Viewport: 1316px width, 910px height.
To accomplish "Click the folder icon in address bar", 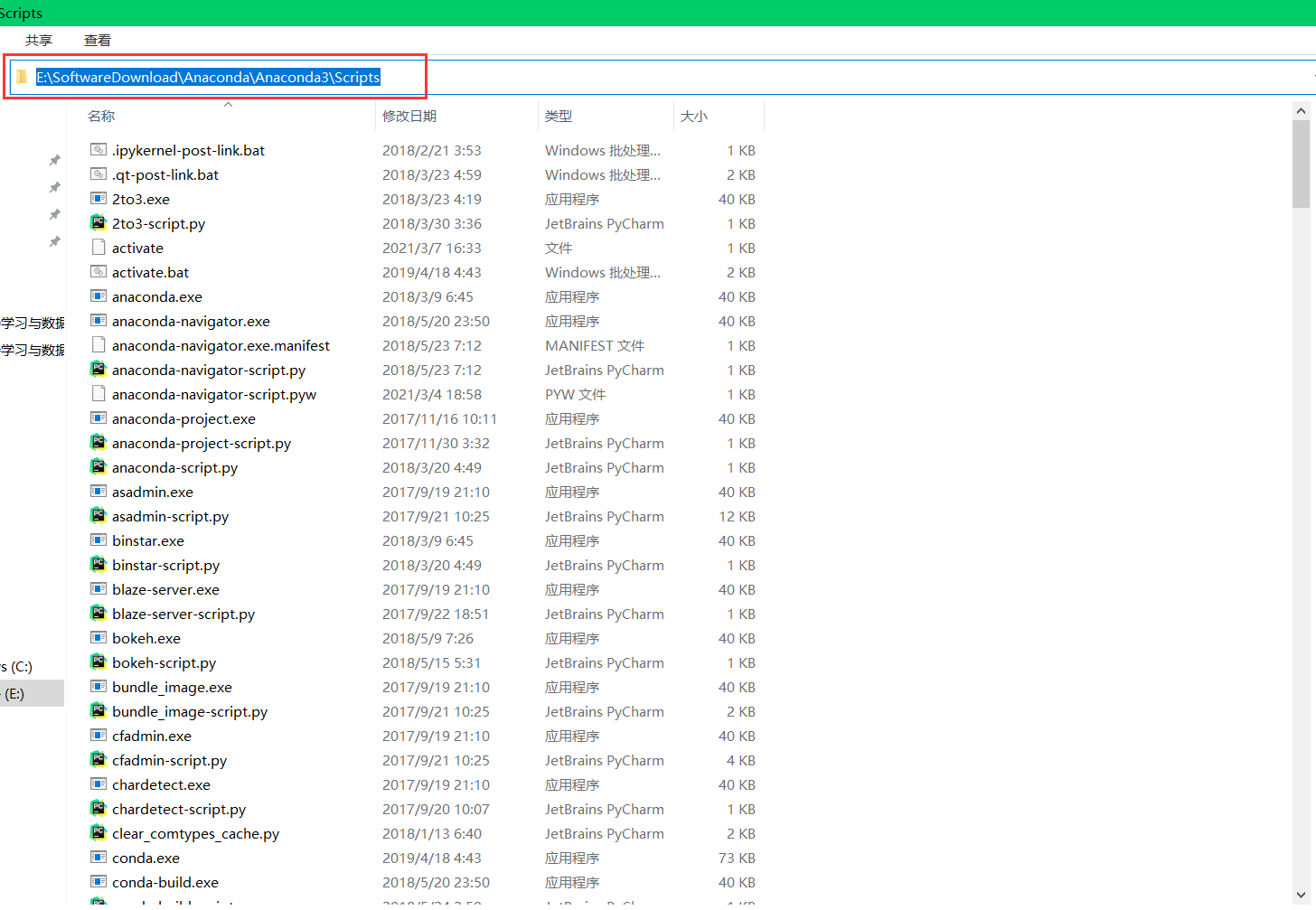I will [x=22, y=78].
